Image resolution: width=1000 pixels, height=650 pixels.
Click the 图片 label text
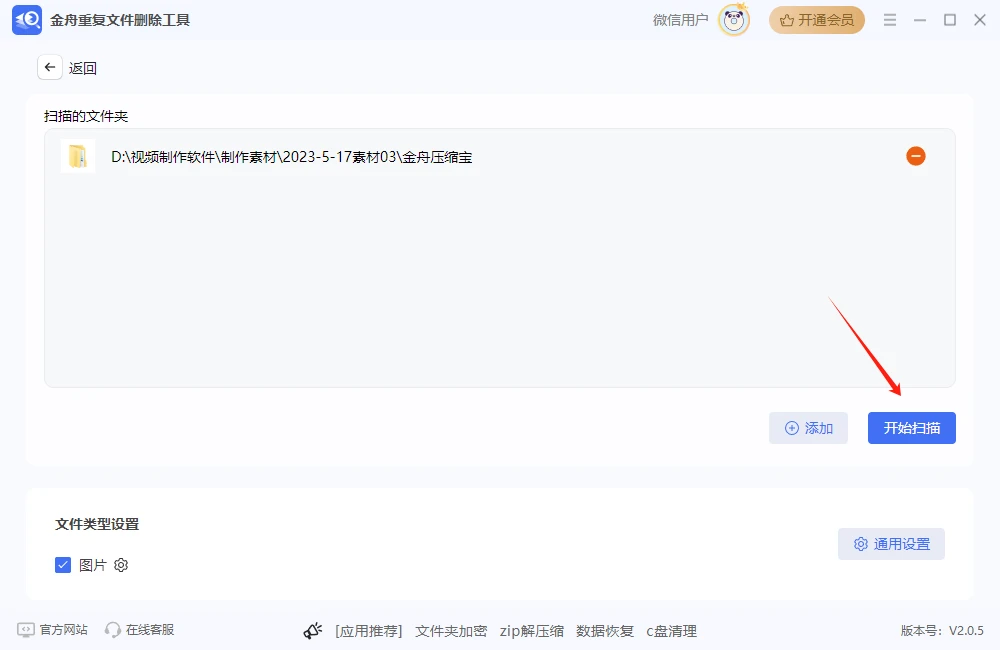[x=92, y=565]
